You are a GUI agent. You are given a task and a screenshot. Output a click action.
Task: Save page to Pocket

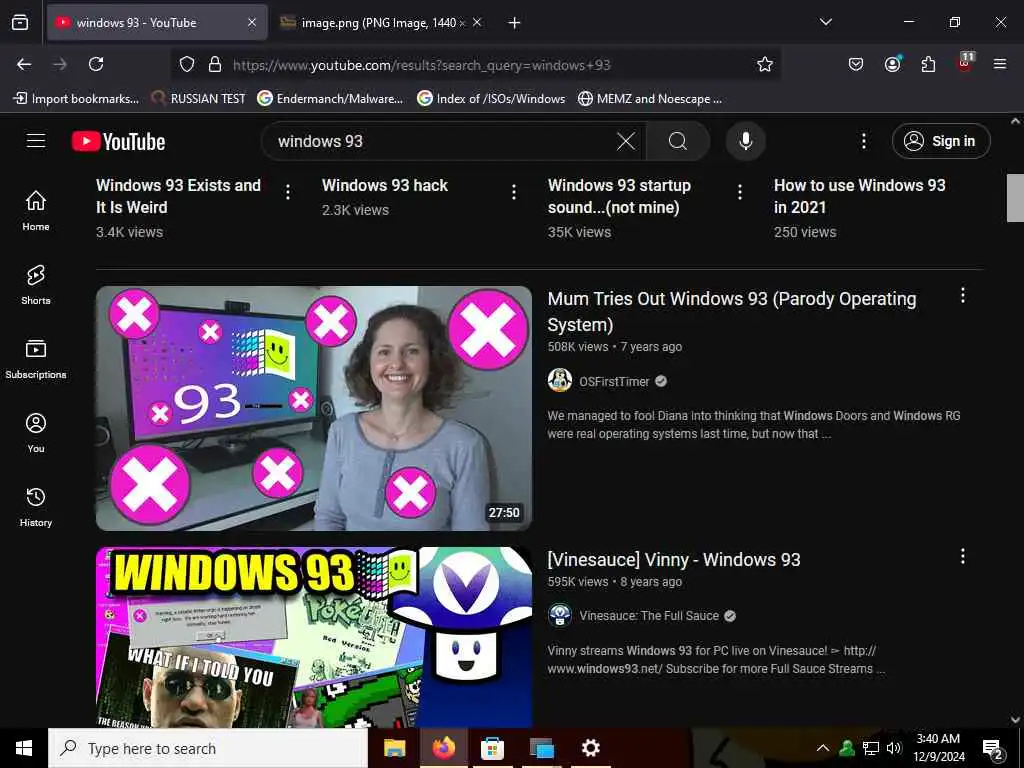pyautogui.click(x=856, y=64)
